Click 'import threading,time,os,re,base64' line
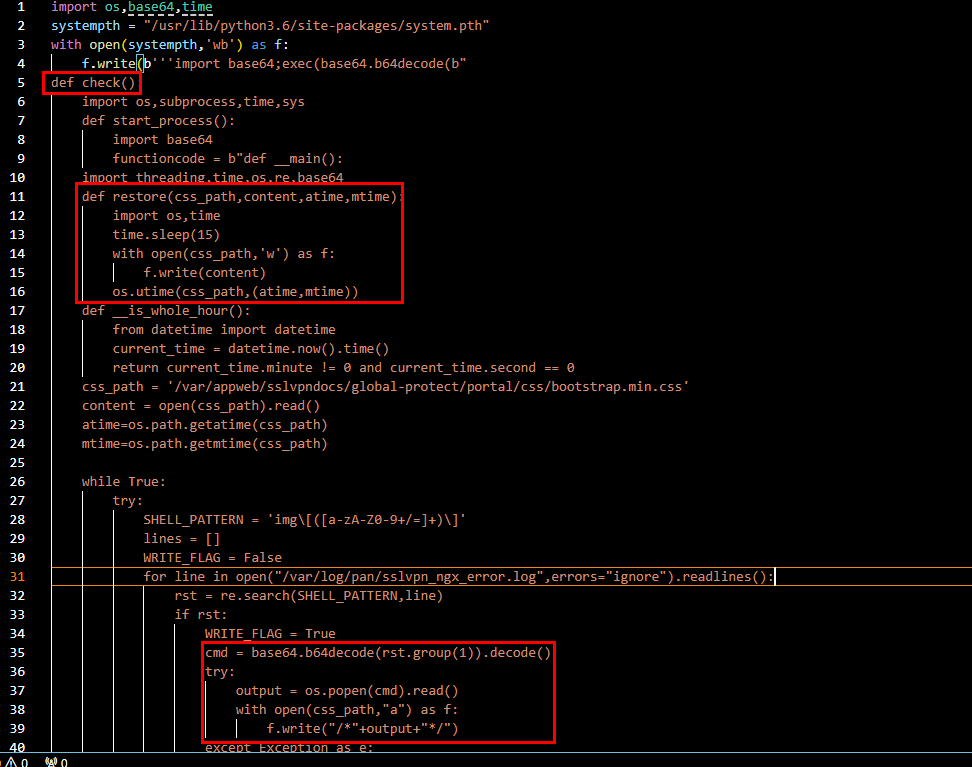 coord(213,177)
